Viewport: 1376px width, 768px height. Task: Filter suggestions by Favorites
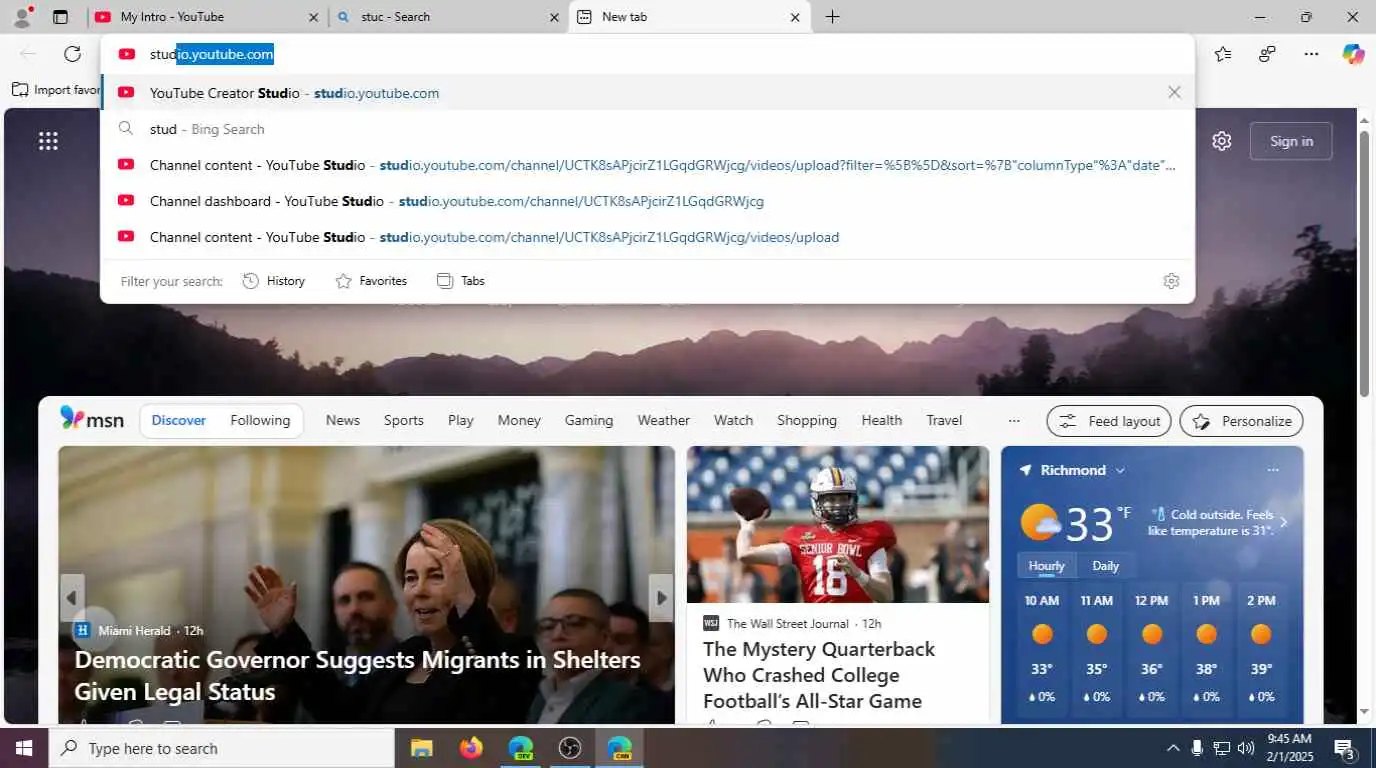(371, 281)
